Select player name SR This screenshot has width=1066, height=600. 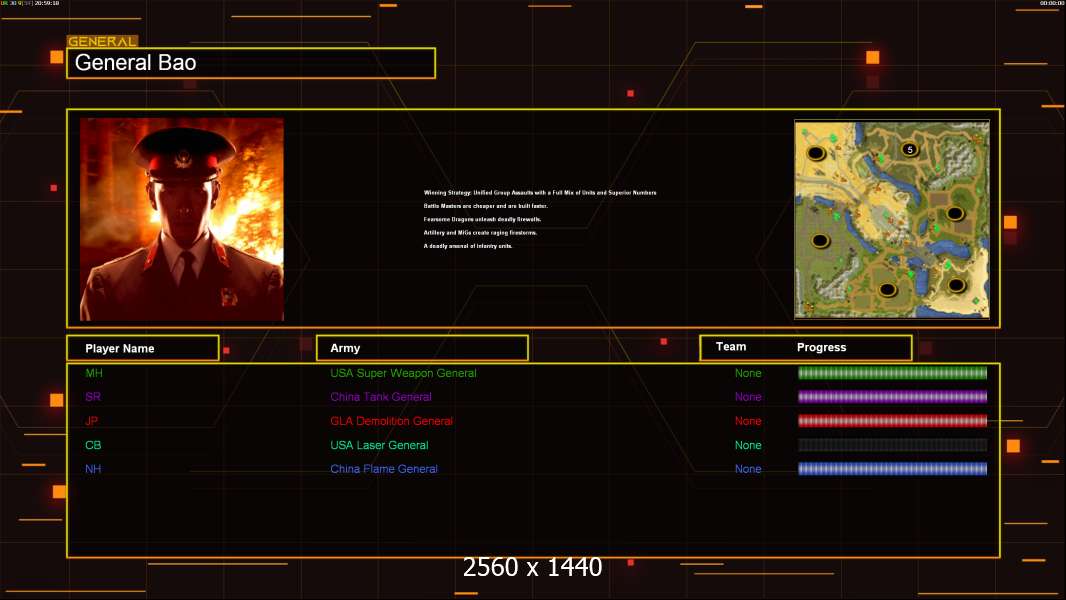click(x=93, y=397)
